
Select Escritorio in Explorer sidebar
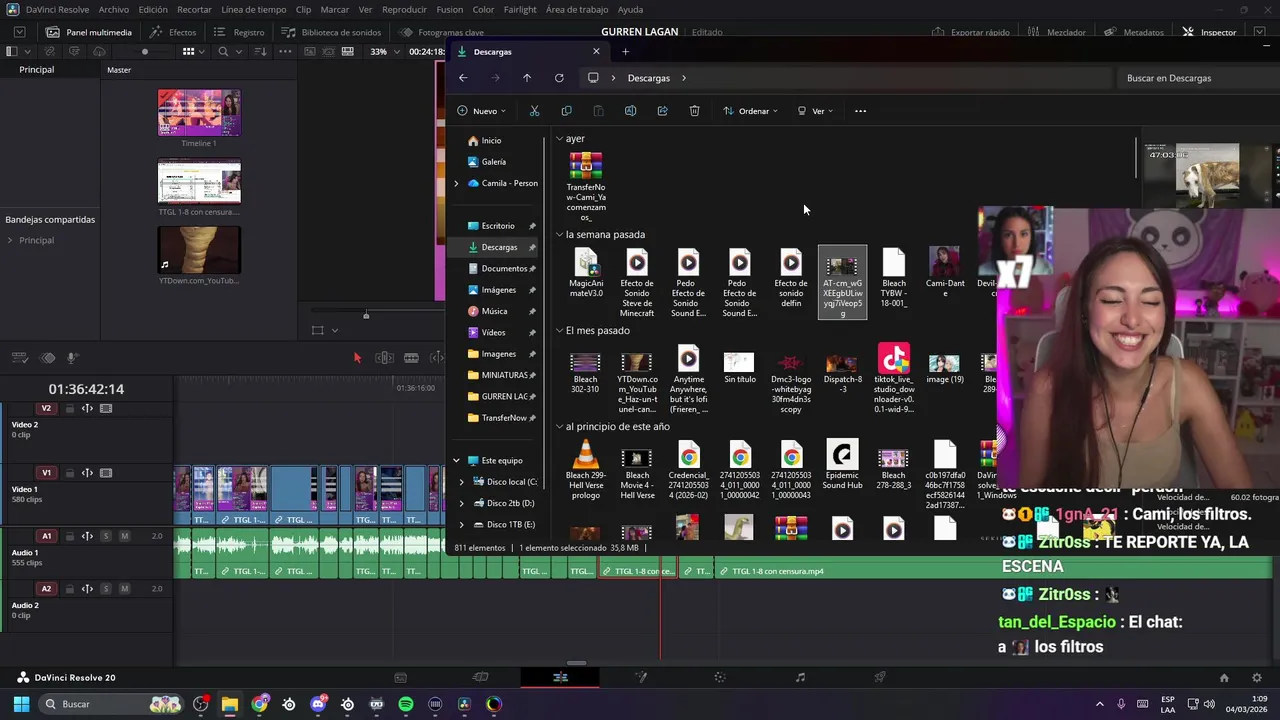point(498,226)
